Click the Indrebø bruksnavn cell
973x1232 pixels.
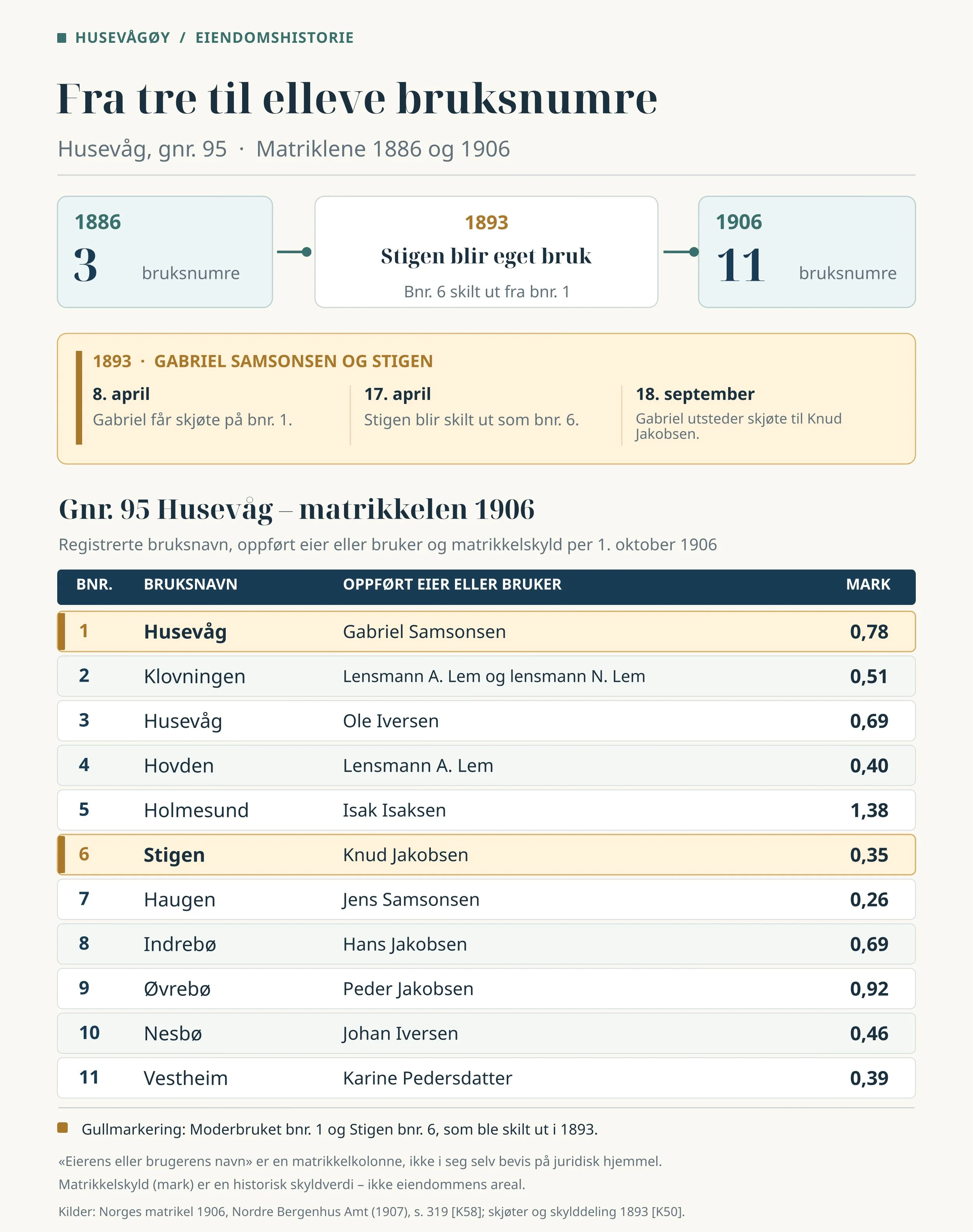pos(180,945)
